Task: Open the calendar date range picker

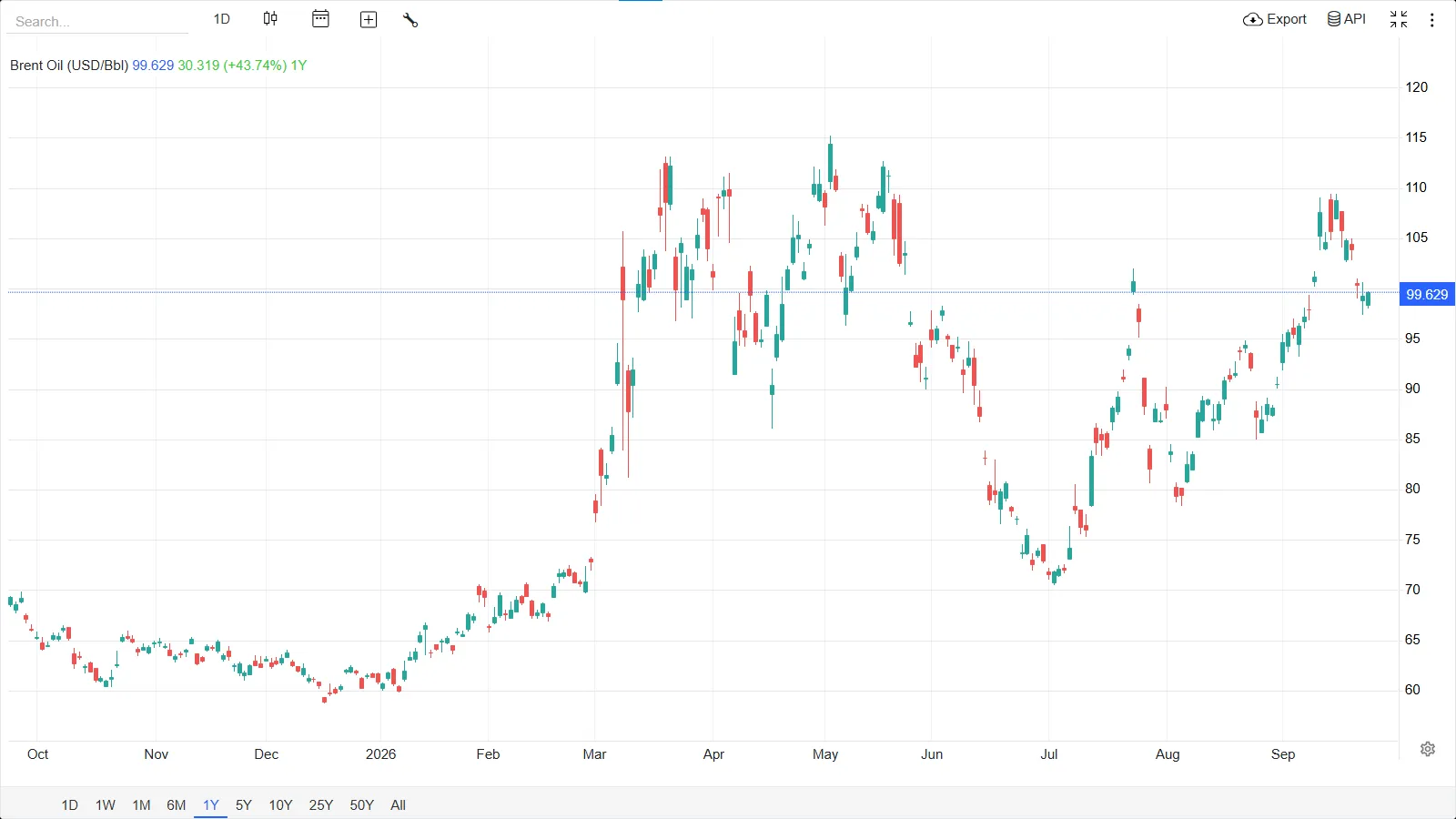Action: 320,19
